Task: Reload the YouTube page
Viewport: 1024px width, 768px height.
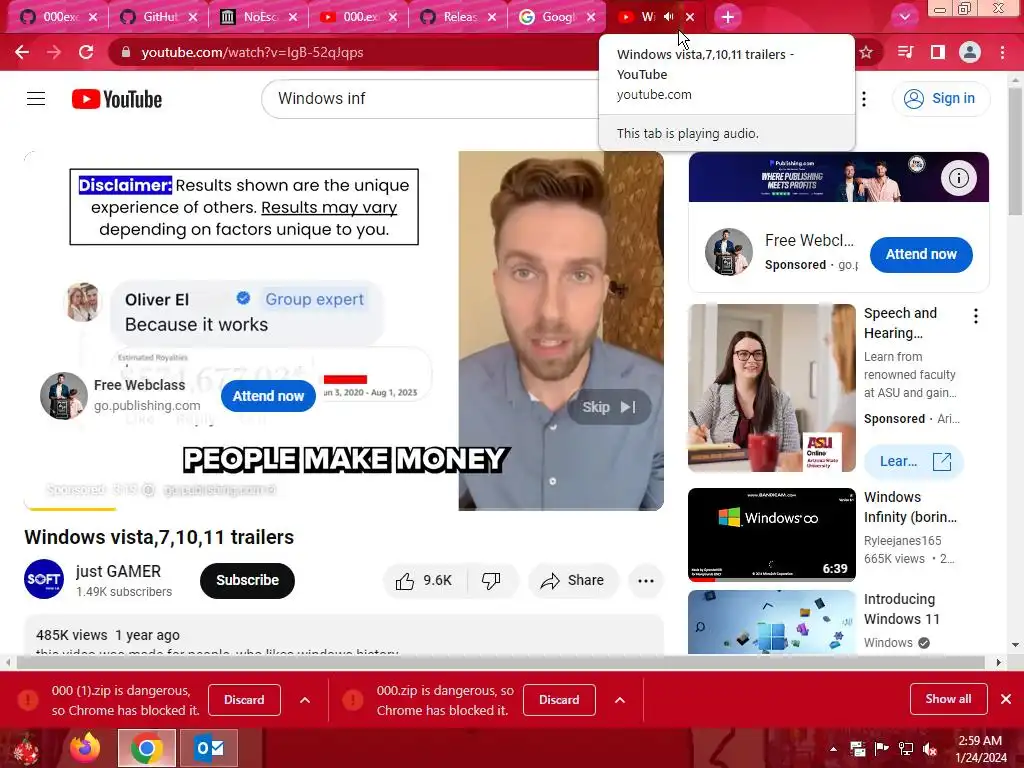Action: [86, 52]
